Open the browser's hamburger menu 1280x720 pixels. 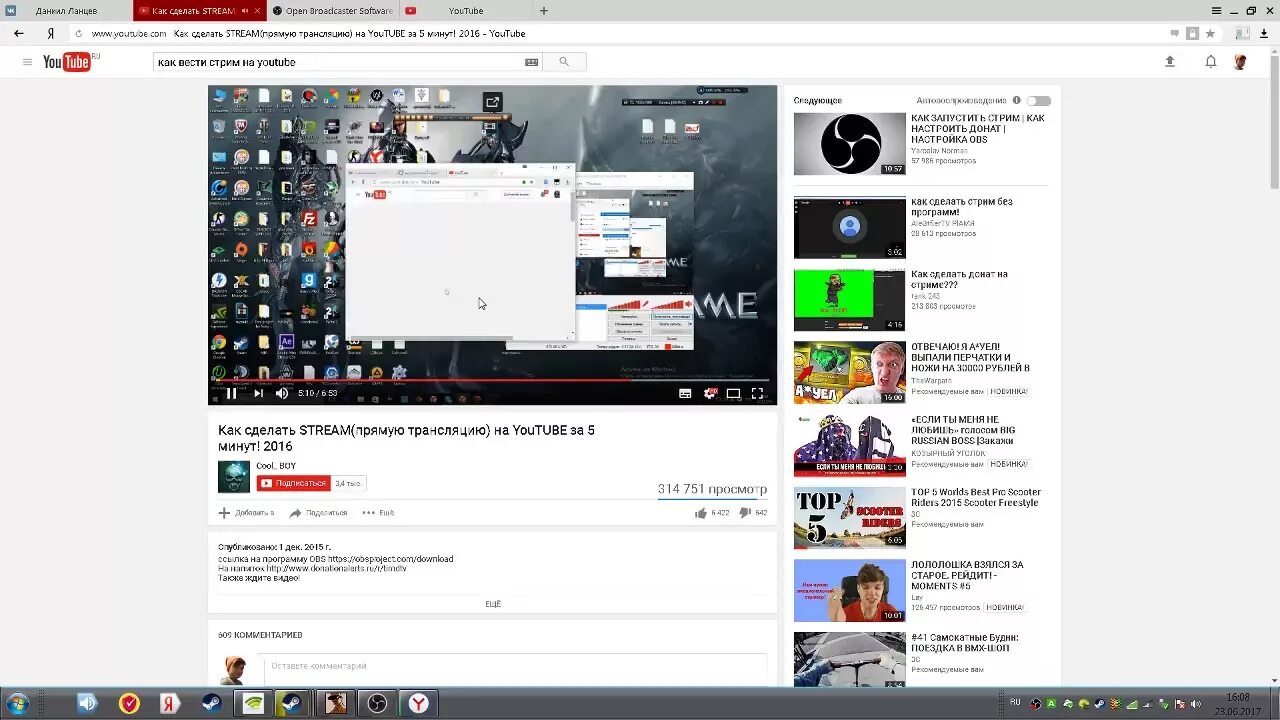tap(1216, 11)
